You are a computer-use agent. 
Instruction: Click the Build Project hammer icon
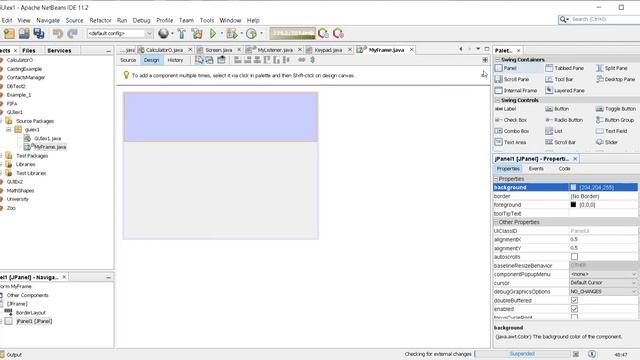click(182, 33)
